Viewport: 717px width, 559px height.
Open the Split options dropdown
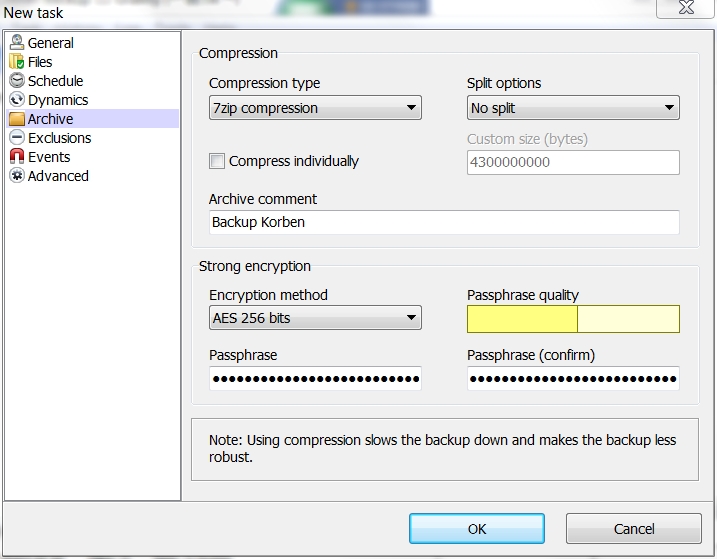pyautogui.click(x=573, y=108)
